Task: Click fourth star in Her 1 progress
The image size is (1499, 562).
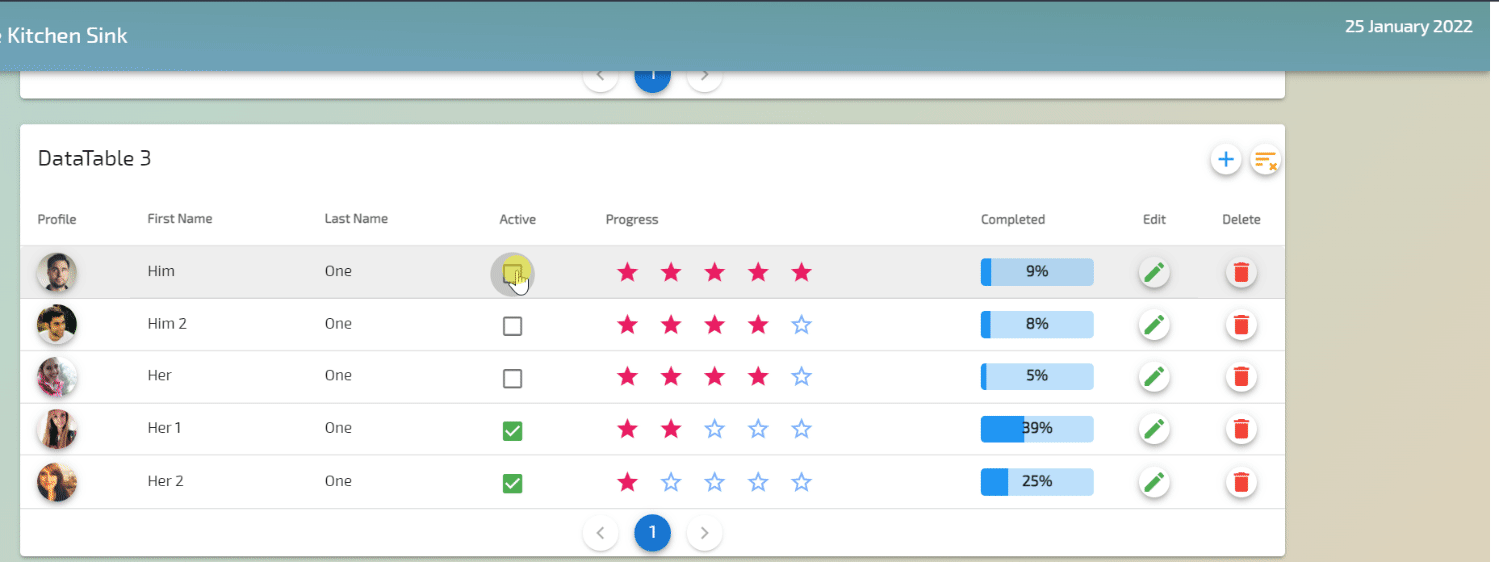Action: [758, 429]
